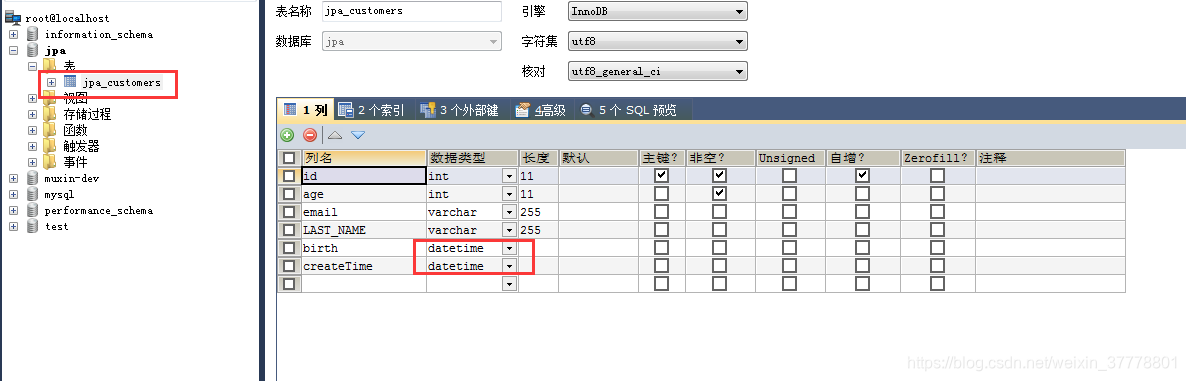Collapse the jpa database node

[14, 51]
